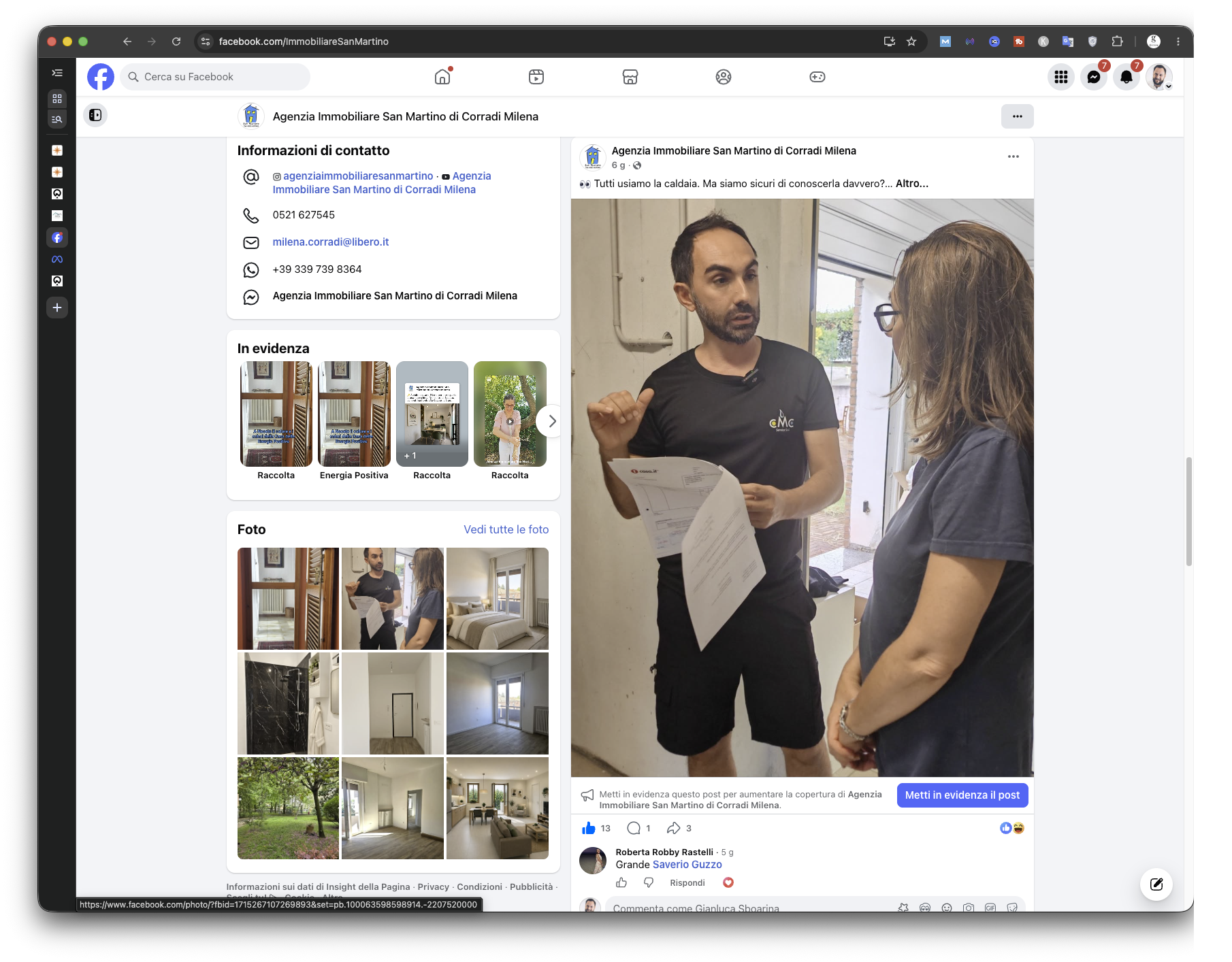The height and width of the screenshot is (962, 1232).
Task: Click the page vertical scrollbar
Action: pyautogui.click(x=1189, y=512)
